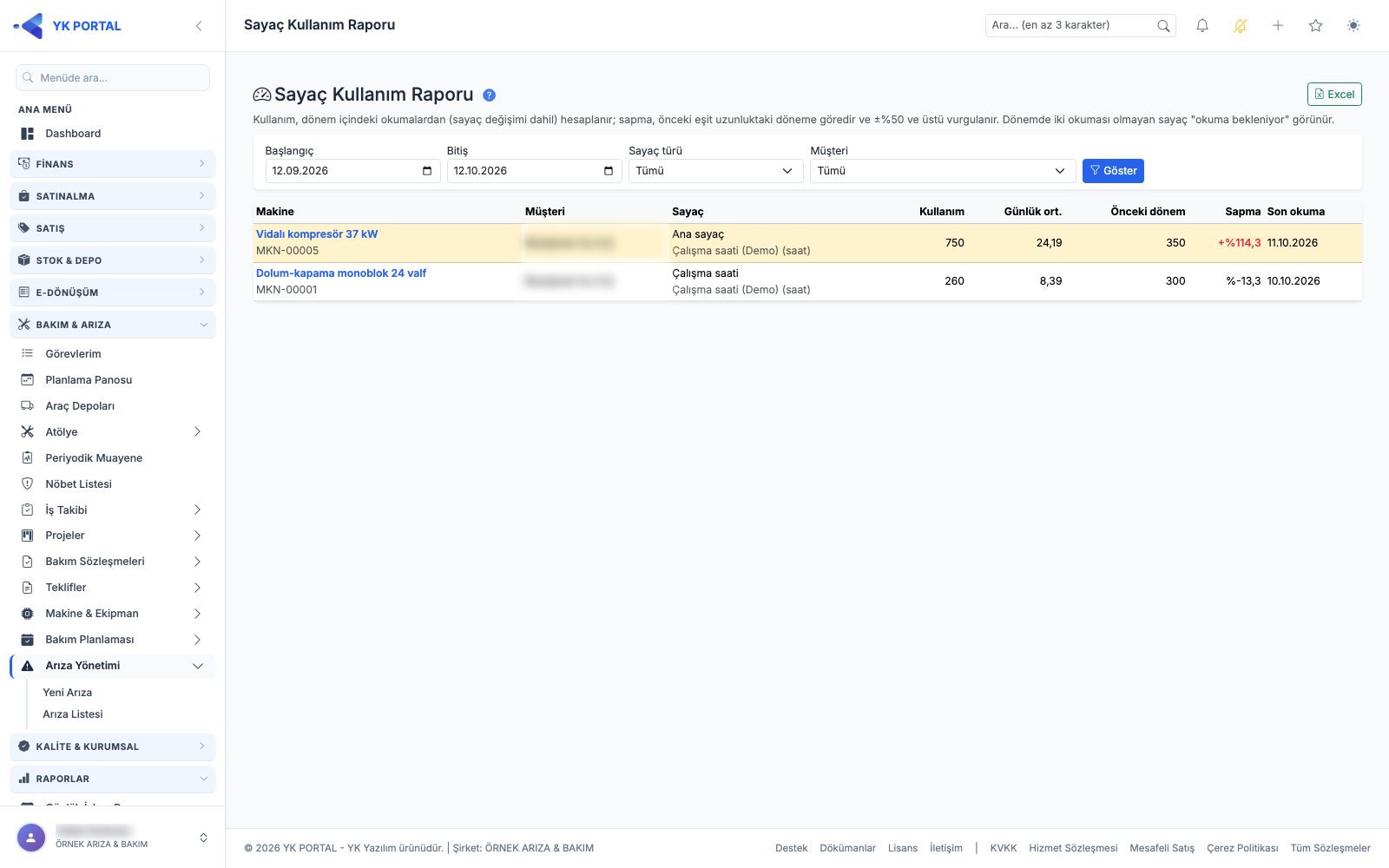Expand the KALİTE & KURUMSAL section
The height and width of the screenshot is (868, 1389).
[113, 746]
